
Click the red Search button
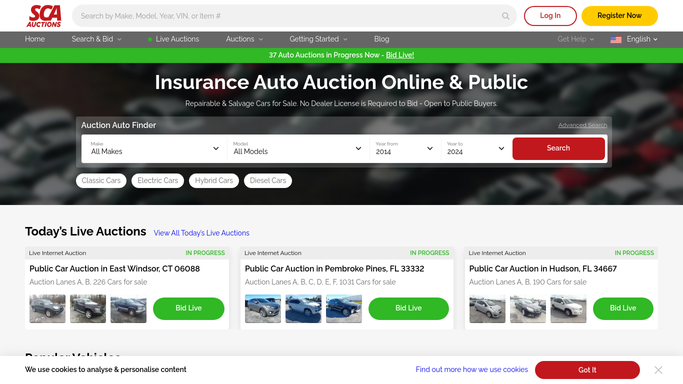click(x=558, y=148)
